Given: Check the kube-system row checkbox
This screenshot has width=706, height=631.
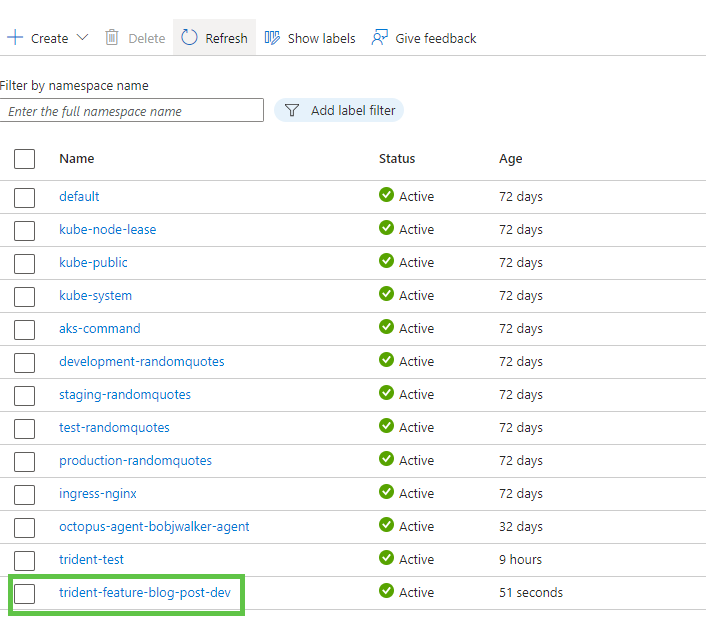Looking at the screenshot, I should (x=24, y=297).
